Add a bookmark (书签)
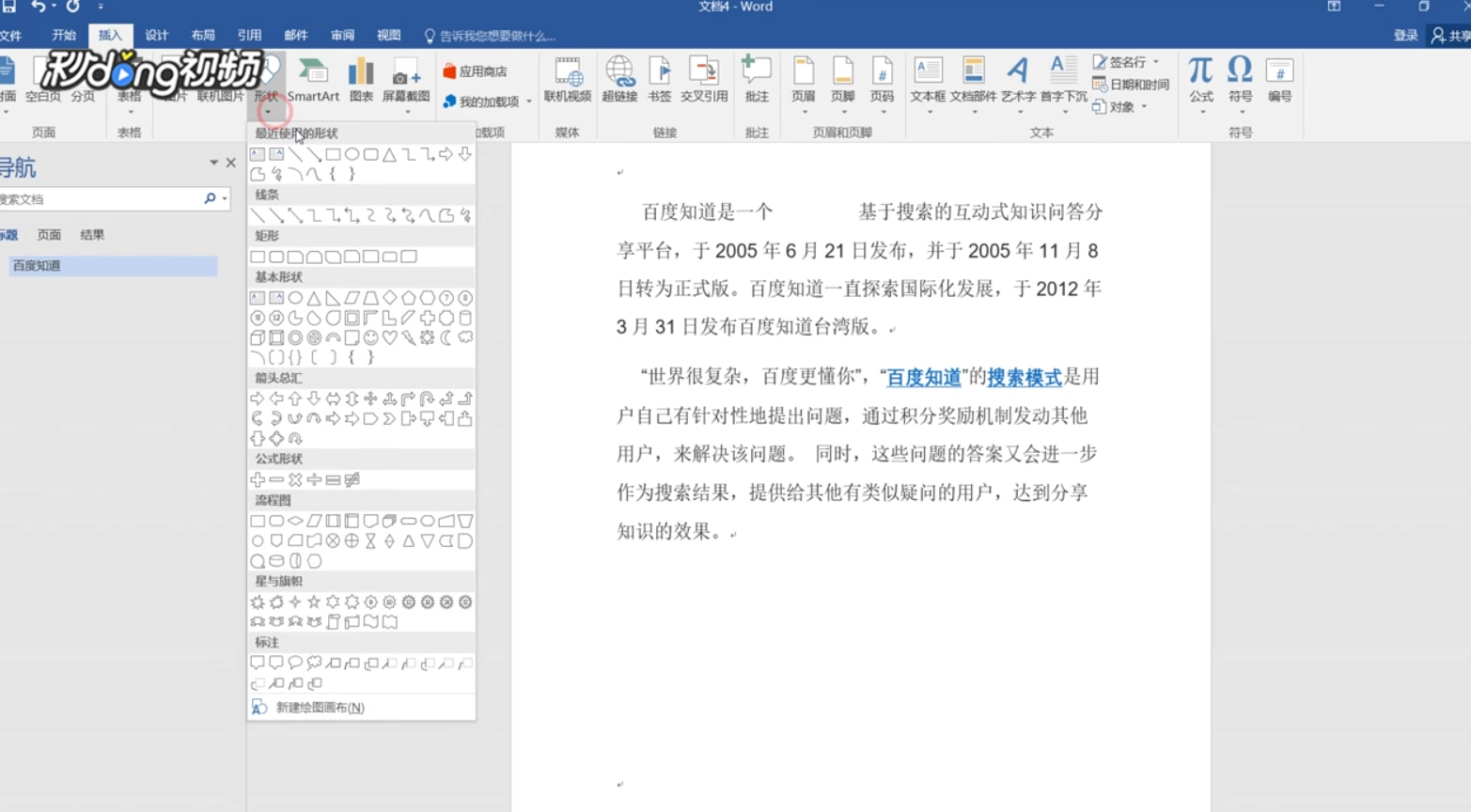 coord(660,80)
